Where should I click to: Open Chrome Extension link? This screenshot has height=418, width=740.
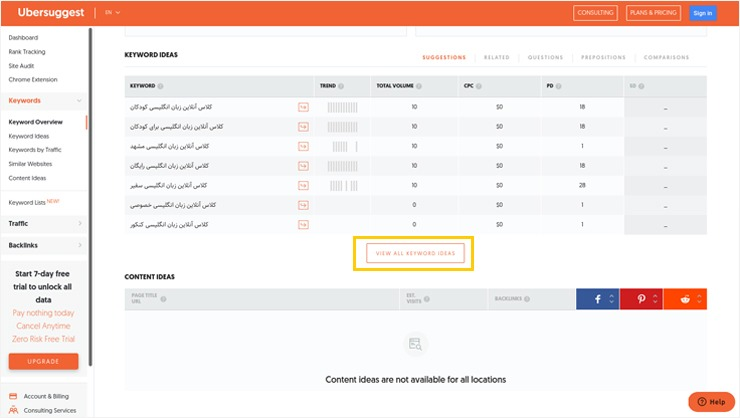coord(33,80)
